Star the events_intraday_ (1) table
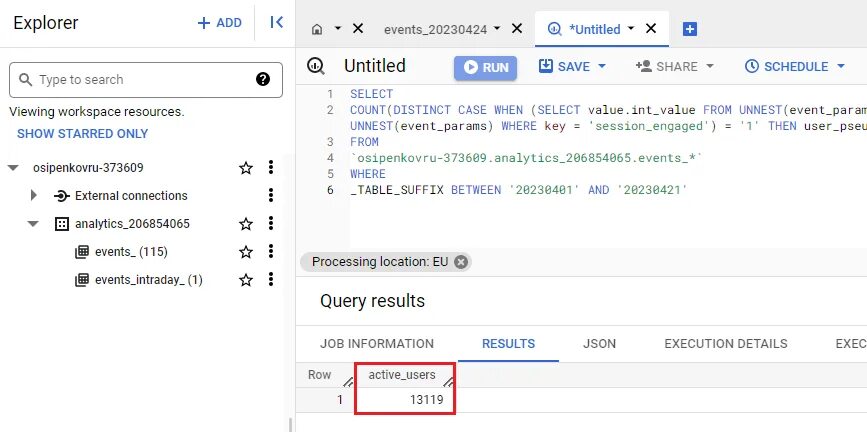 246,280
